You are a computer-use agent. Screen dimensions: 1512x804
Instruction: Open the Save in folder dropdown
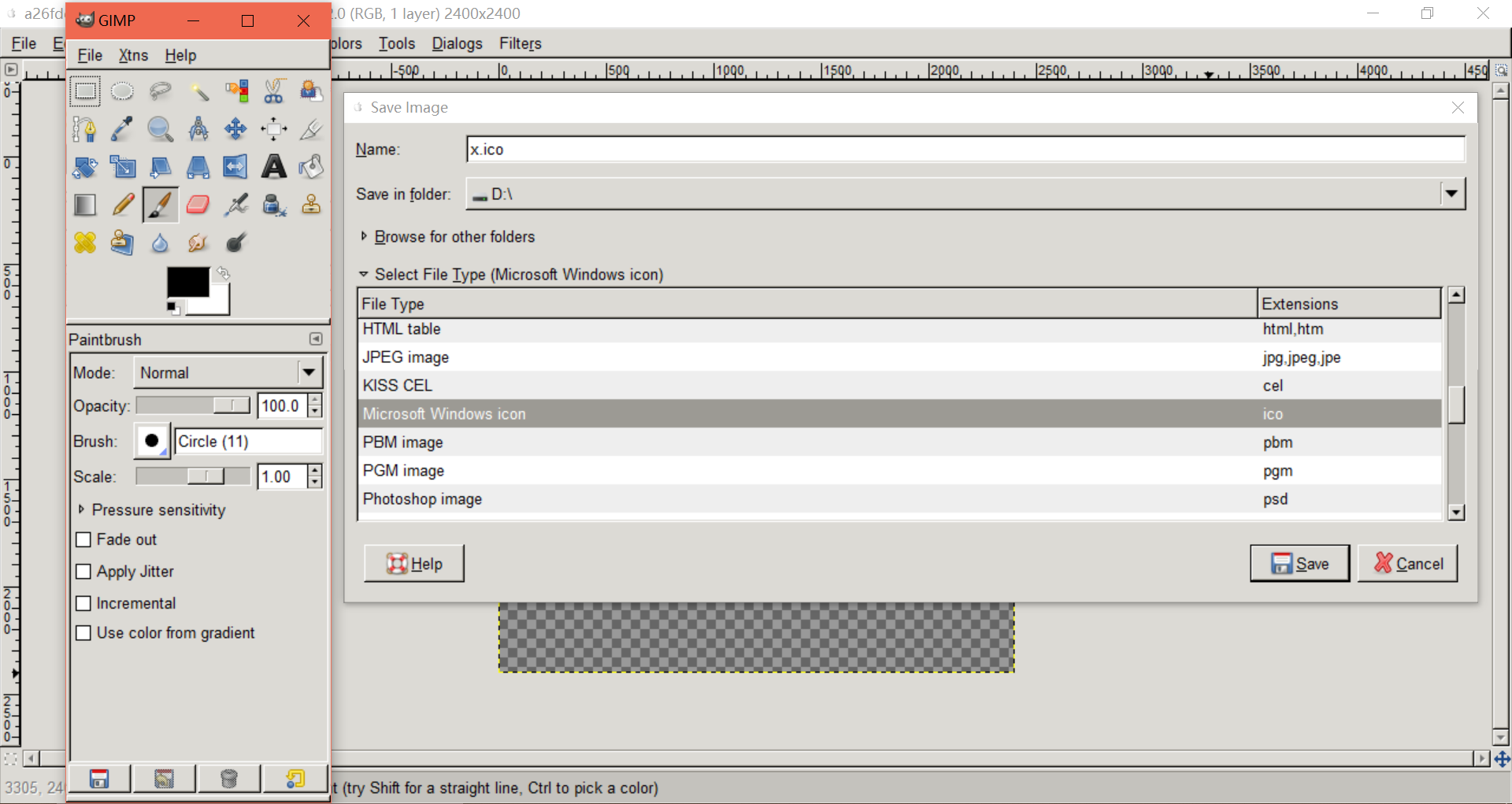pos(1451,194)
